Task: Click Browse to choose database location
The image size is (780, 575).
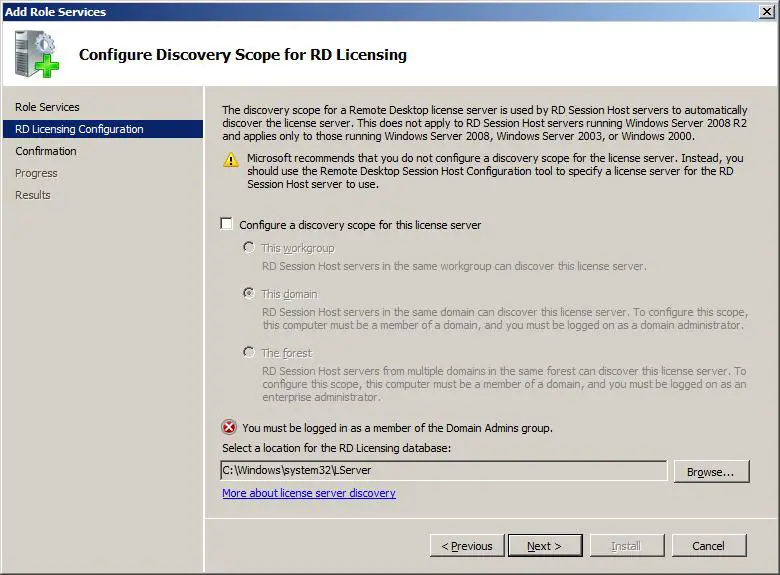Action: (711, 472)
